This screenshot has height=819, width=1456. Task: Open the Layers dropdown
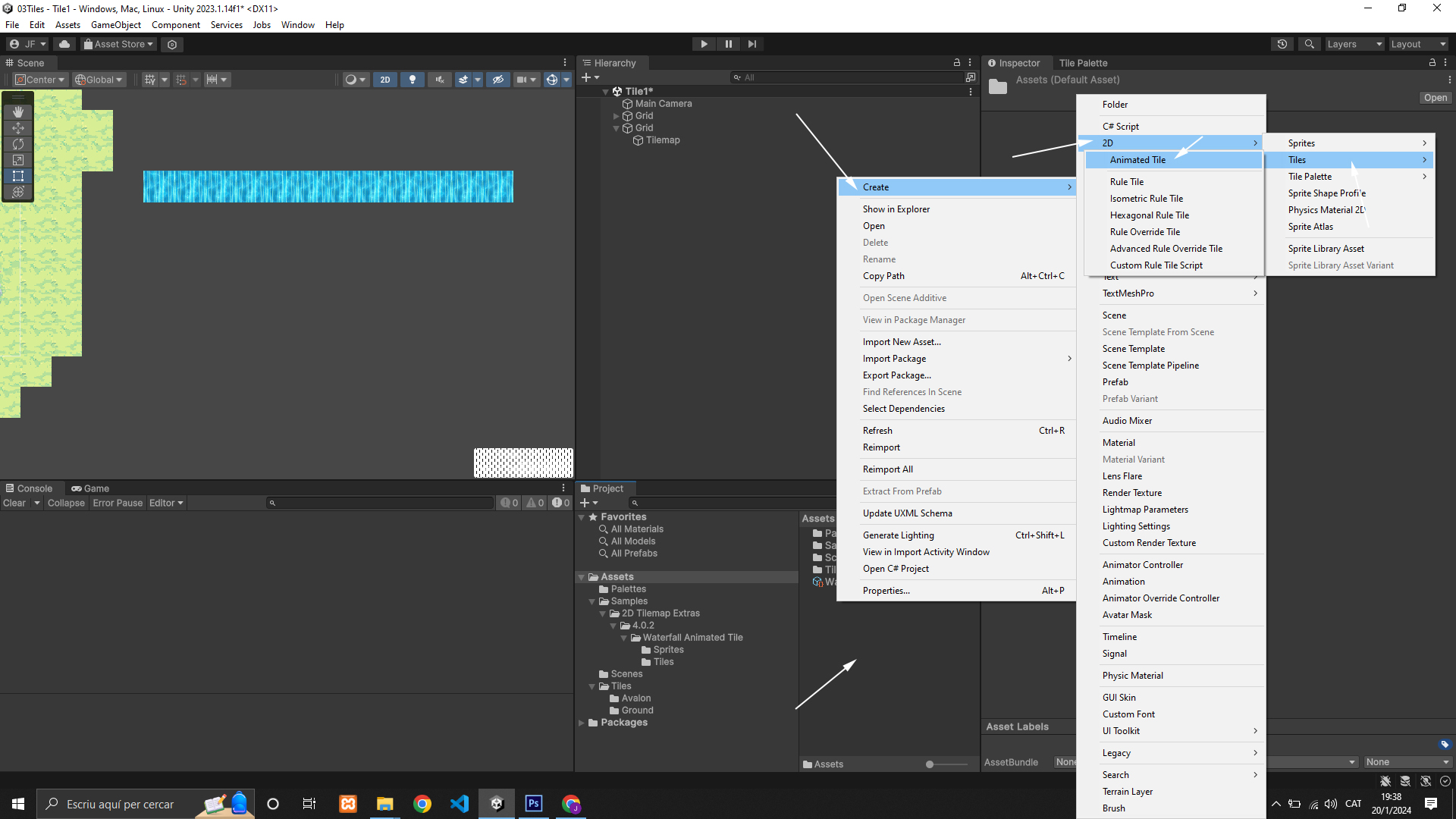click(x=1354, y=44)
